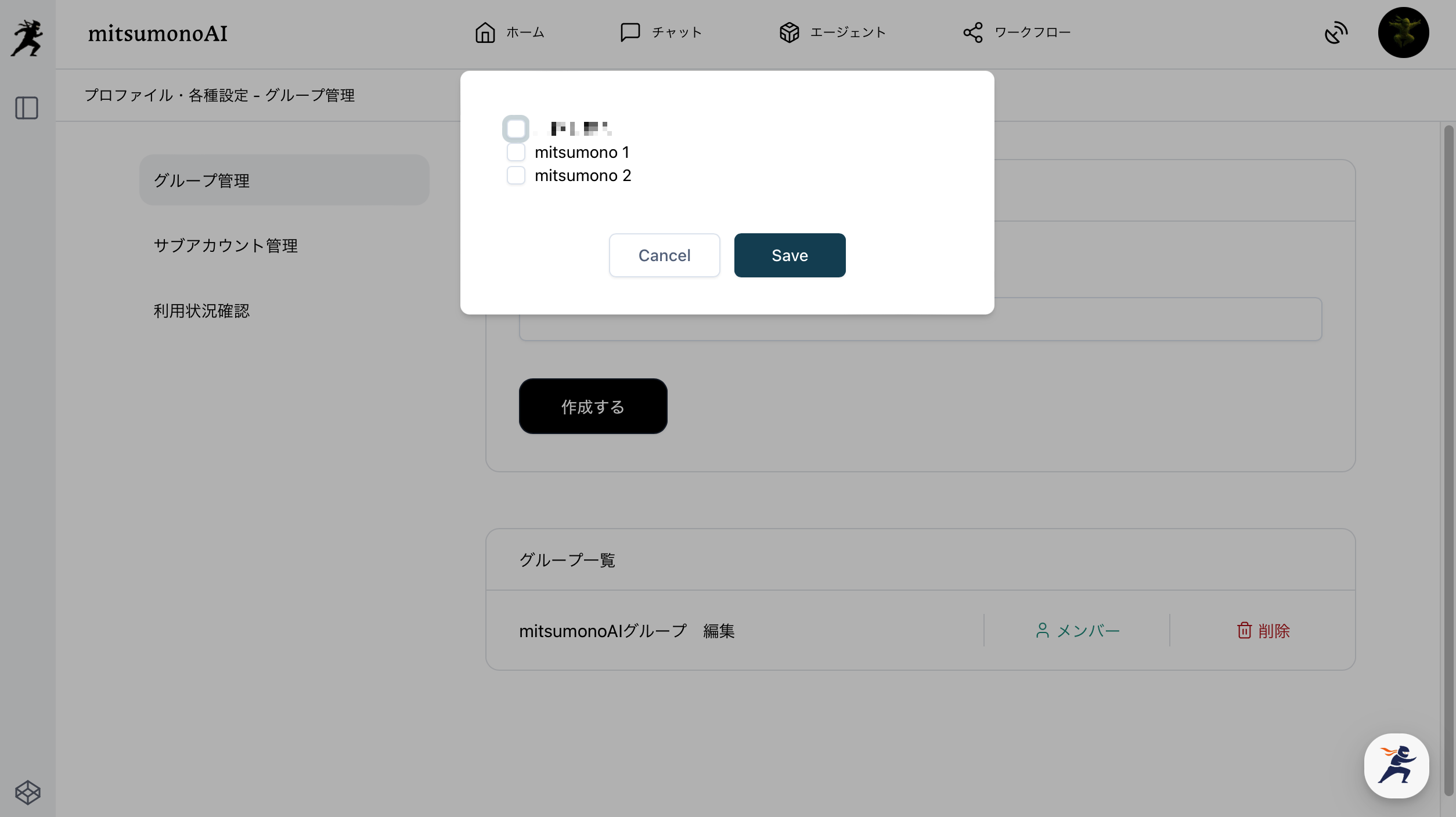Open 利用状況確認 settings section
The width and height of the screenshot is (1456, 817).
click(x=201, y=311)
